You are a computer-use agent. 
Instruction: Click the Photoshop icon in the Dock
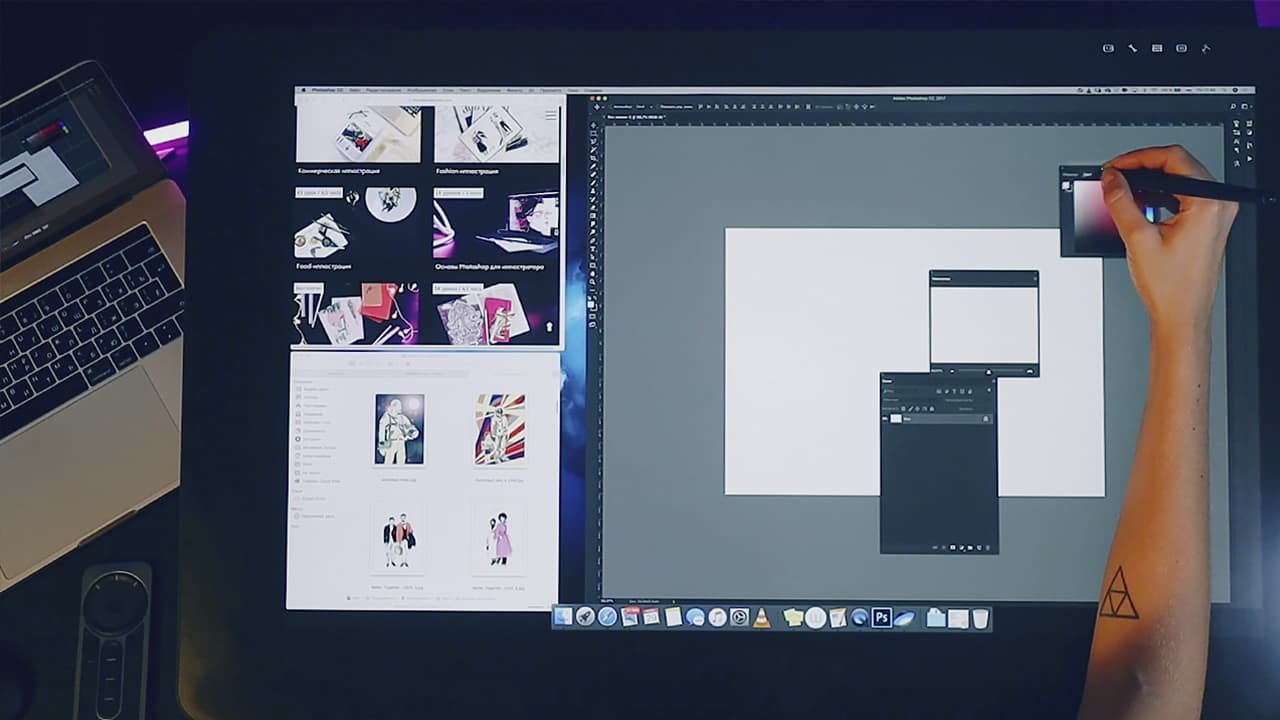882,617
